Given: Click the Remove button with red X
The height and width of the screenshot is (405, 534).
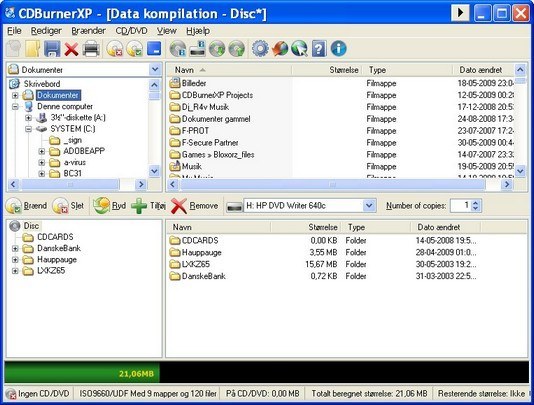Looking at the screenshot, I should click(194, 206).
